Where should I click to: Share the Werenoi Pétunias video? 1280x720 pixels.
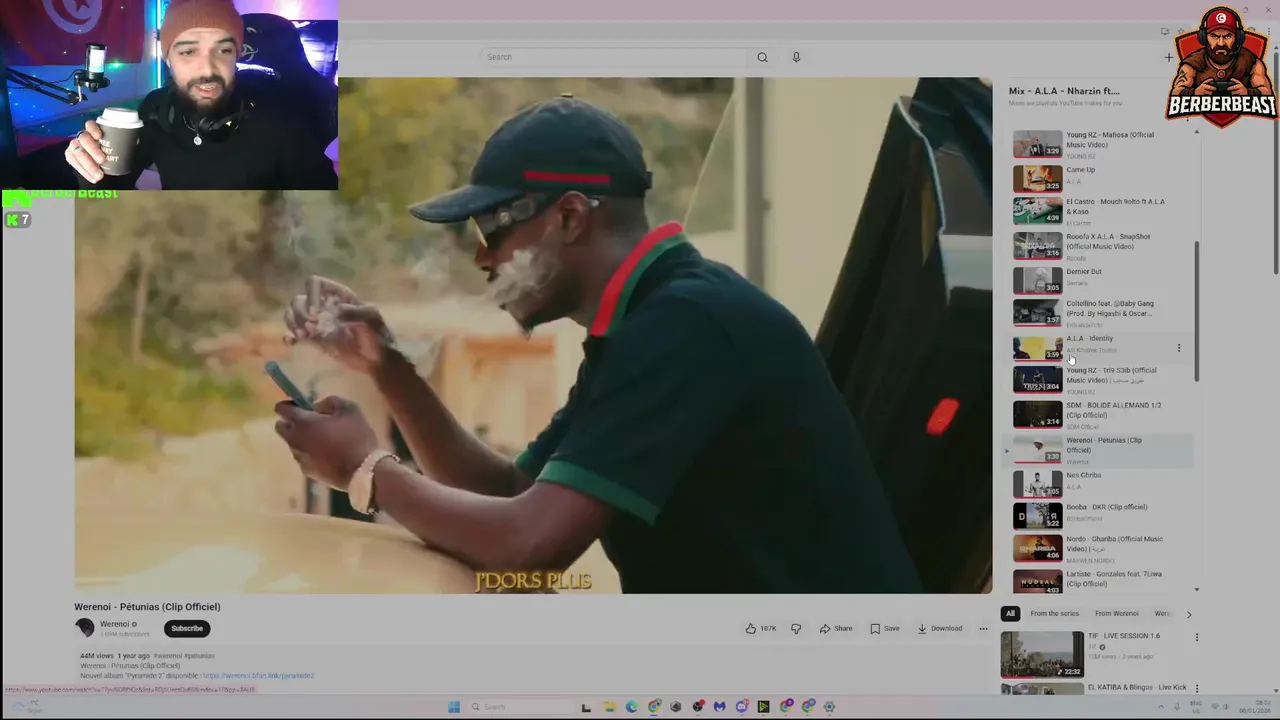(x=836, y=628)
